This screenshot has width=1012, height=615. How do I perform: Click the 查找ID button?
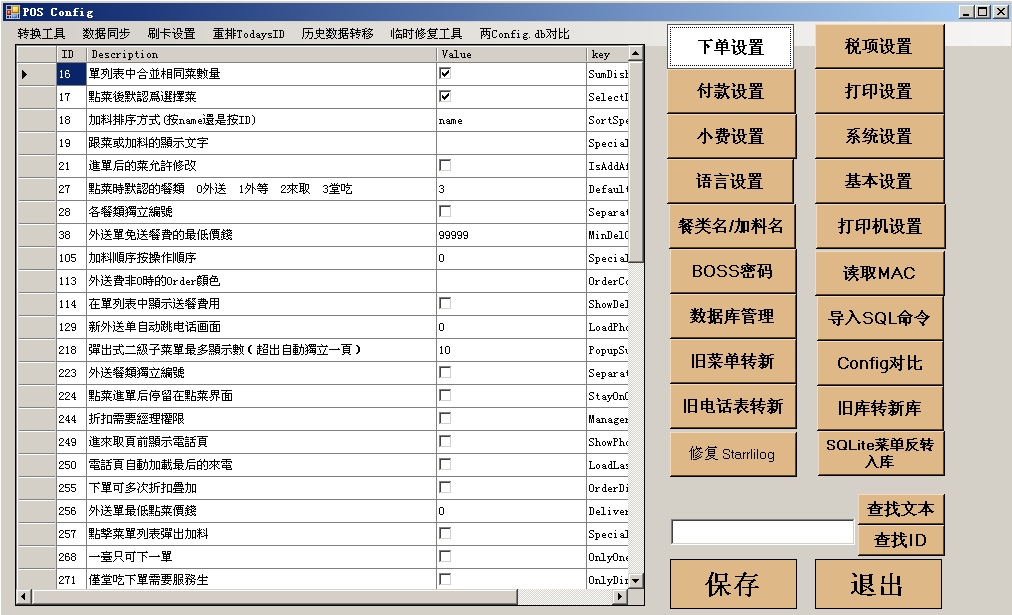900,541
